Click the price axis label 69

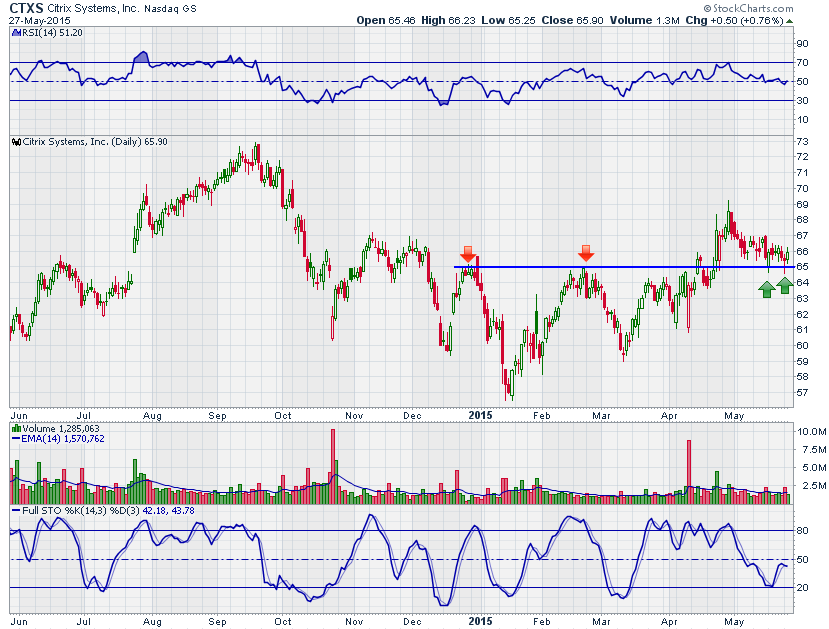802,205
